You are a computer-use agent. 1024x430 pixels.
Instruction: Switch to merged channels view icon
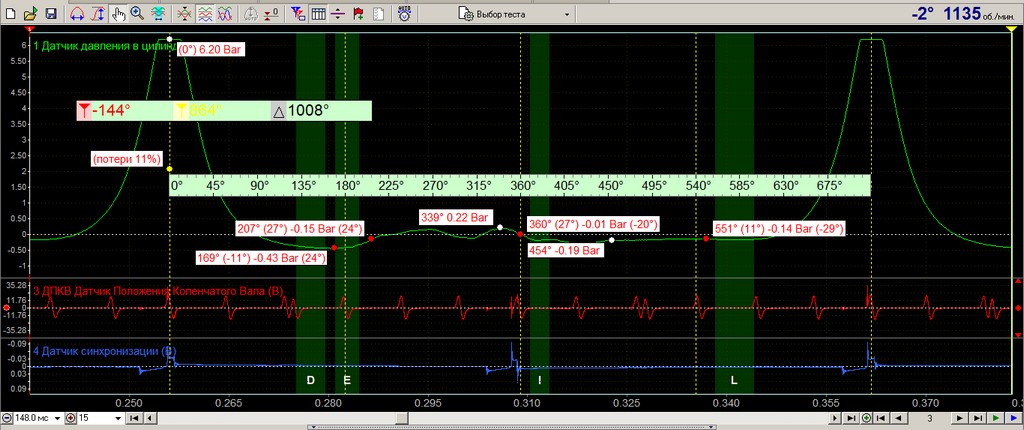[x=185, y=13]
